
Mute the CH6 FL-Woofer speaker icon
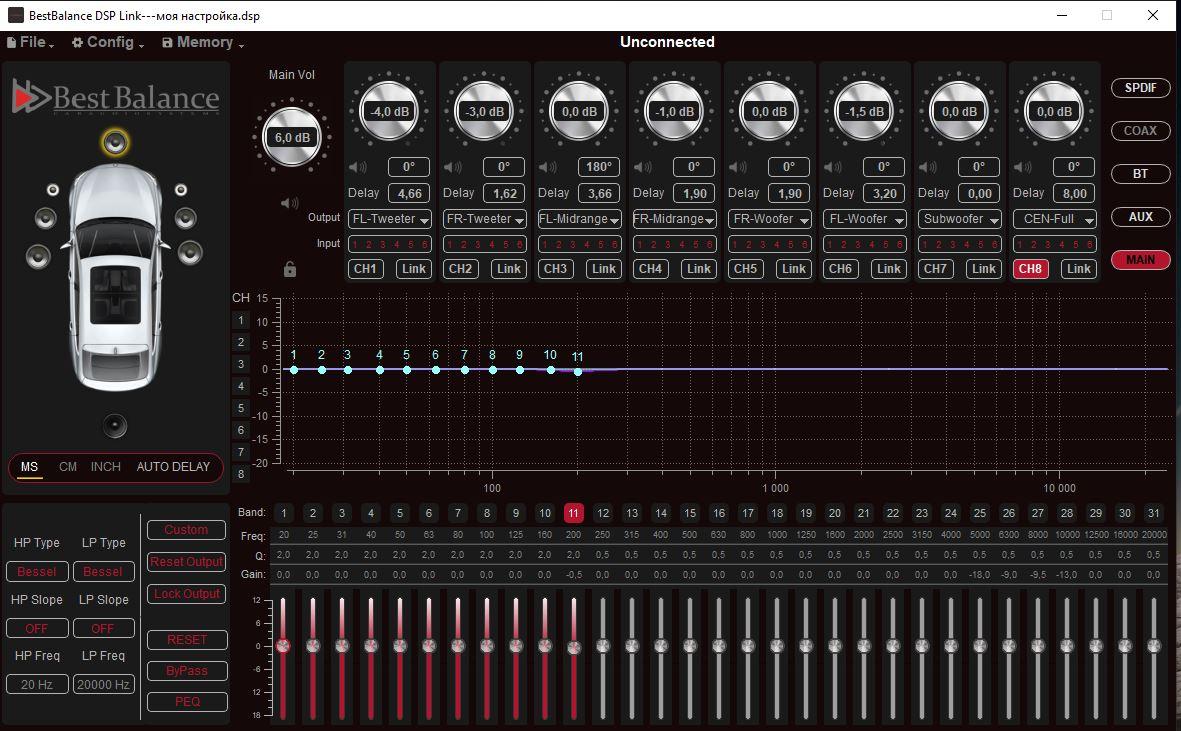pos(832,167)
